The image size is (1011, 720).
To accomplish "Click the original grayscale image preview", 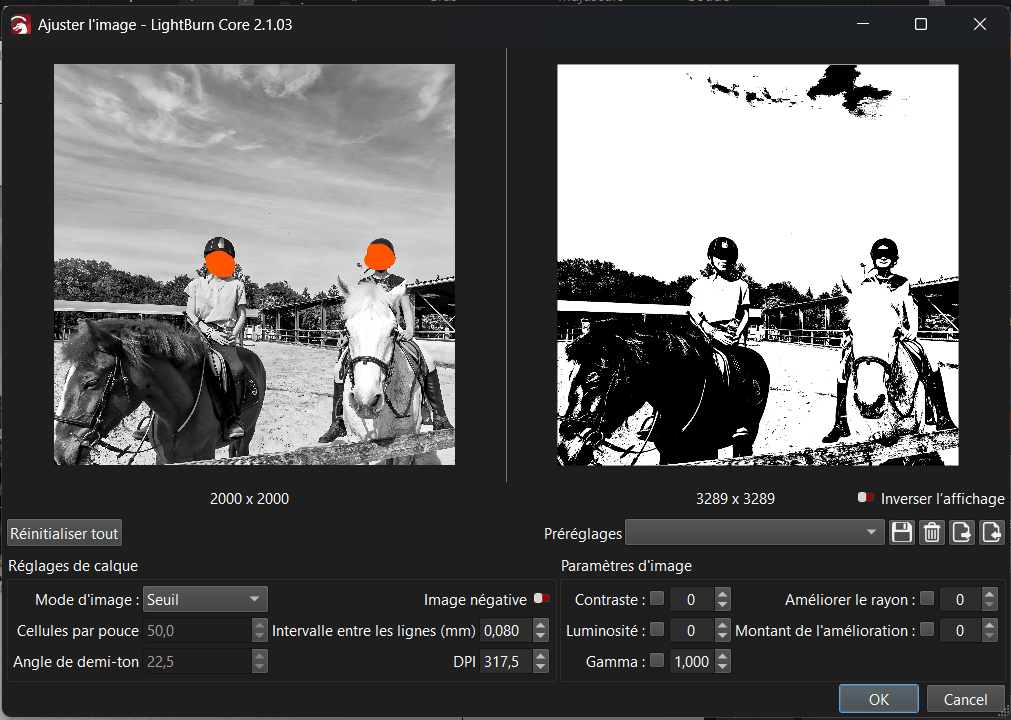I will click(x=255, y=264).
